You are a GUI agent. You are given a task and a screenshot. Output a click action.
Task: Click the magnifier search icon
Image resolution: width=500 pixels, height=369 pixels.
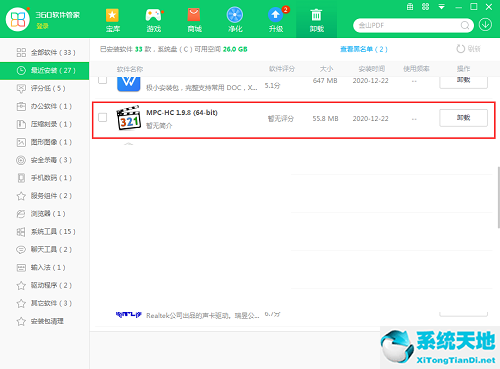465,25
